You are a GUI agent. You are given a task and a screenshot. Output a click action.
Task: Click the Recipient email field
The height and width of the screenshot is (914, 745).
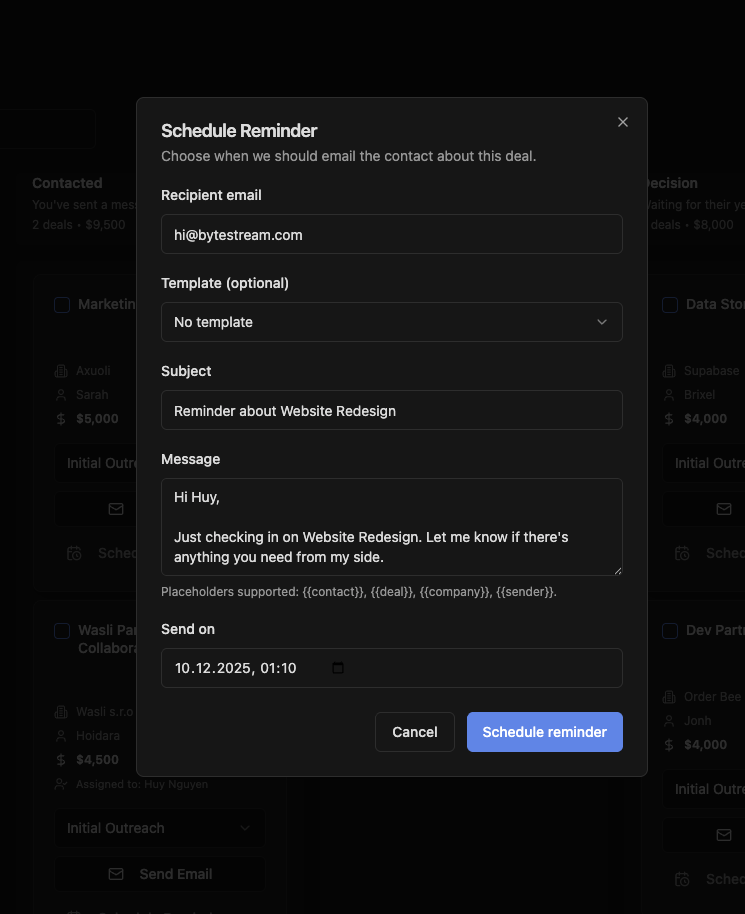392,234
